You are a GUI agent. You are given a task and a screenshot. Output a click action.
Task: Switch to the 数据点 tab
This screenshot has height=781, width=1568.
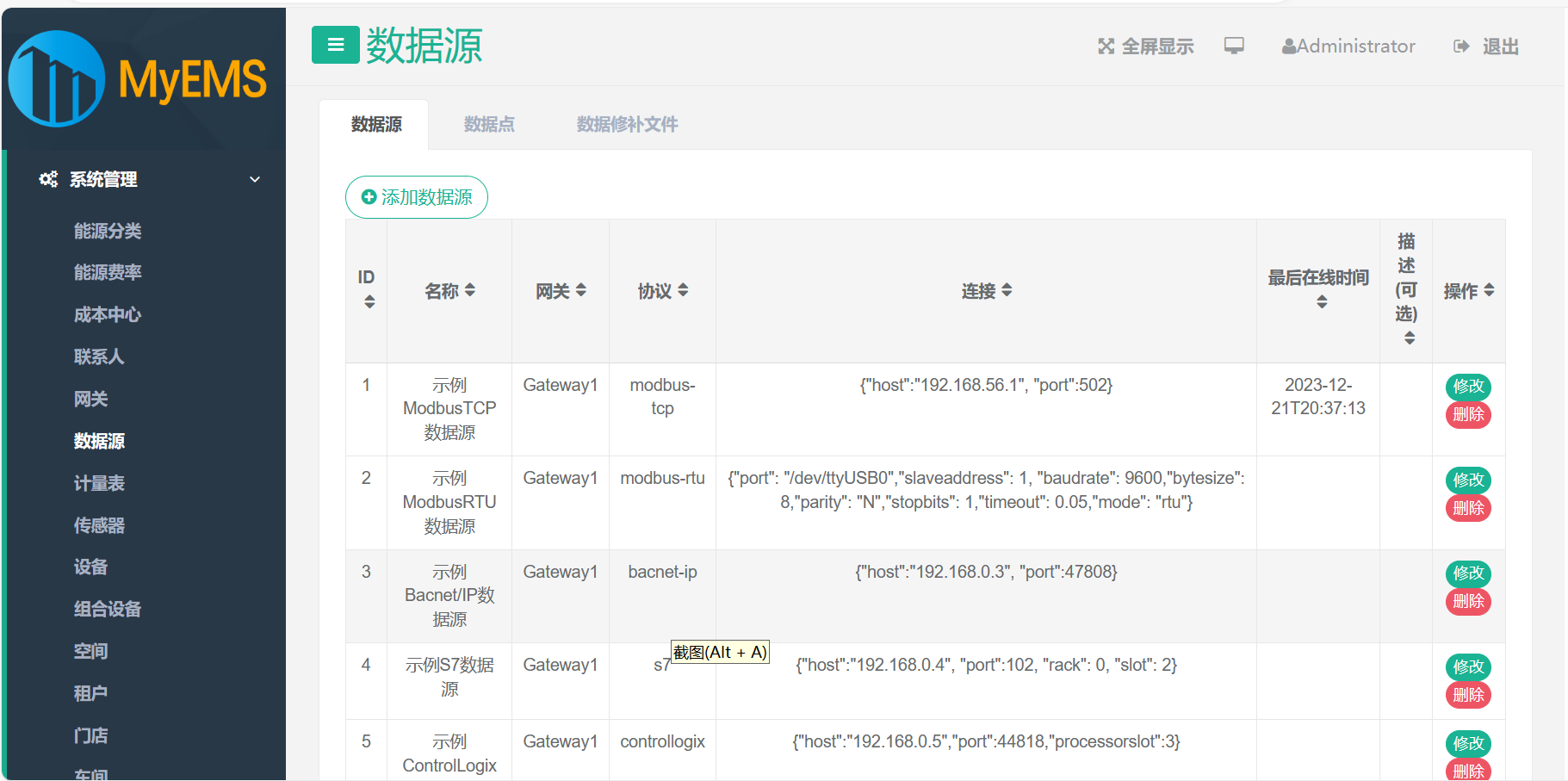pyautogui.click(x=488, y=124)
